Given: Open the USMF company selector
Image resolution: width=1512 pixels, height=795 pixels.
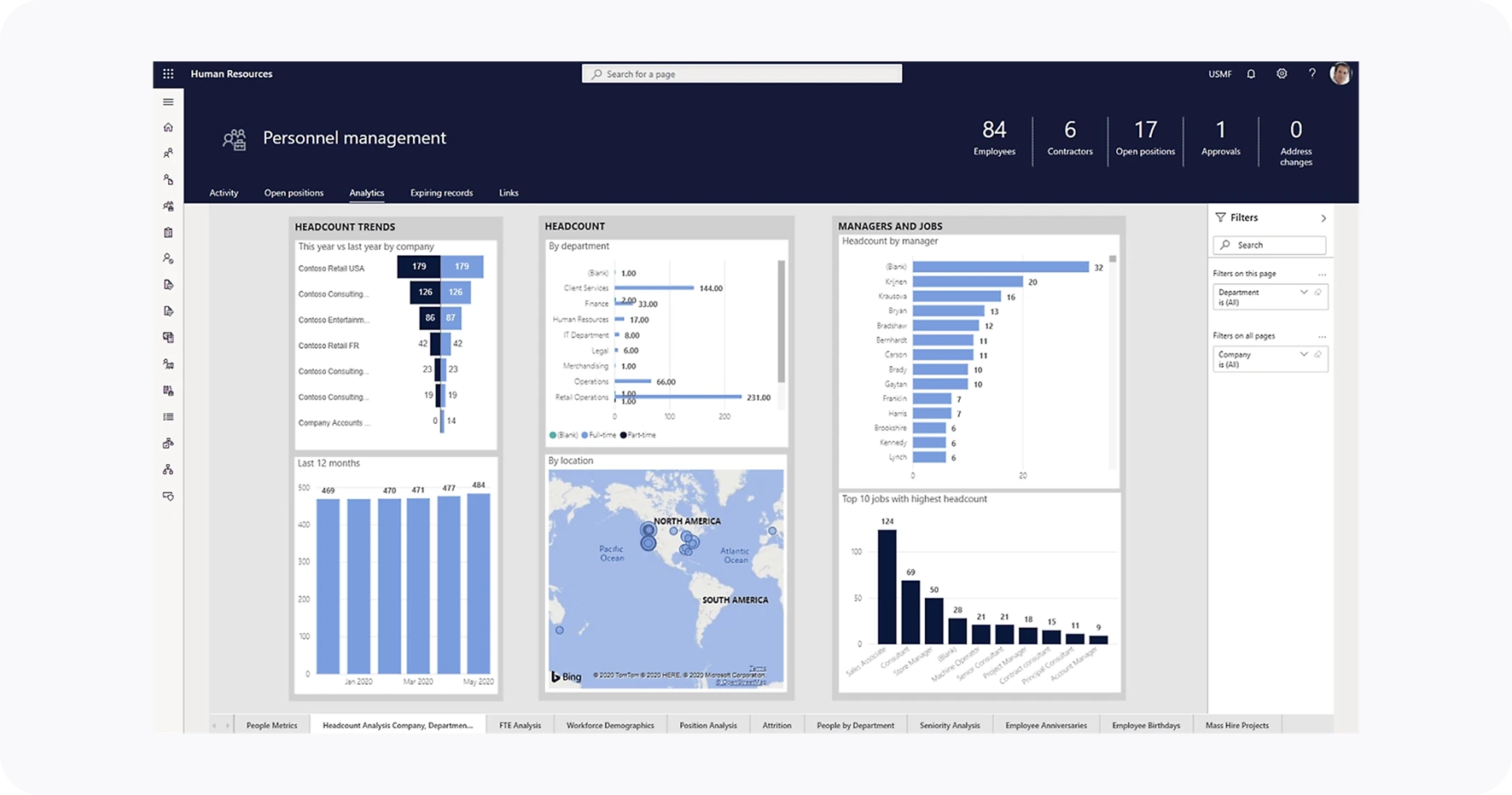Looking at the screenshot, I should [1219, 74].
